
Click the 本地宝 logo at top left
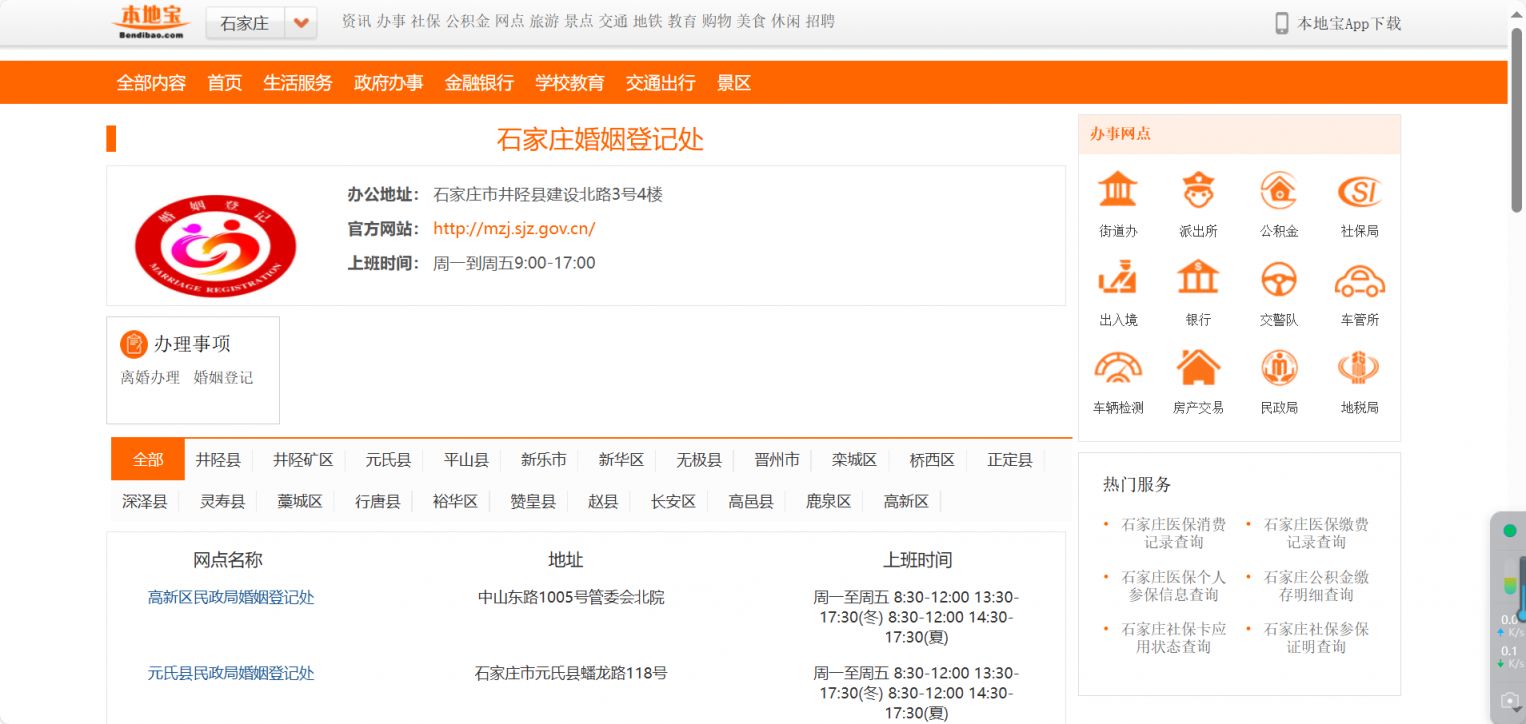pos(150,21)
